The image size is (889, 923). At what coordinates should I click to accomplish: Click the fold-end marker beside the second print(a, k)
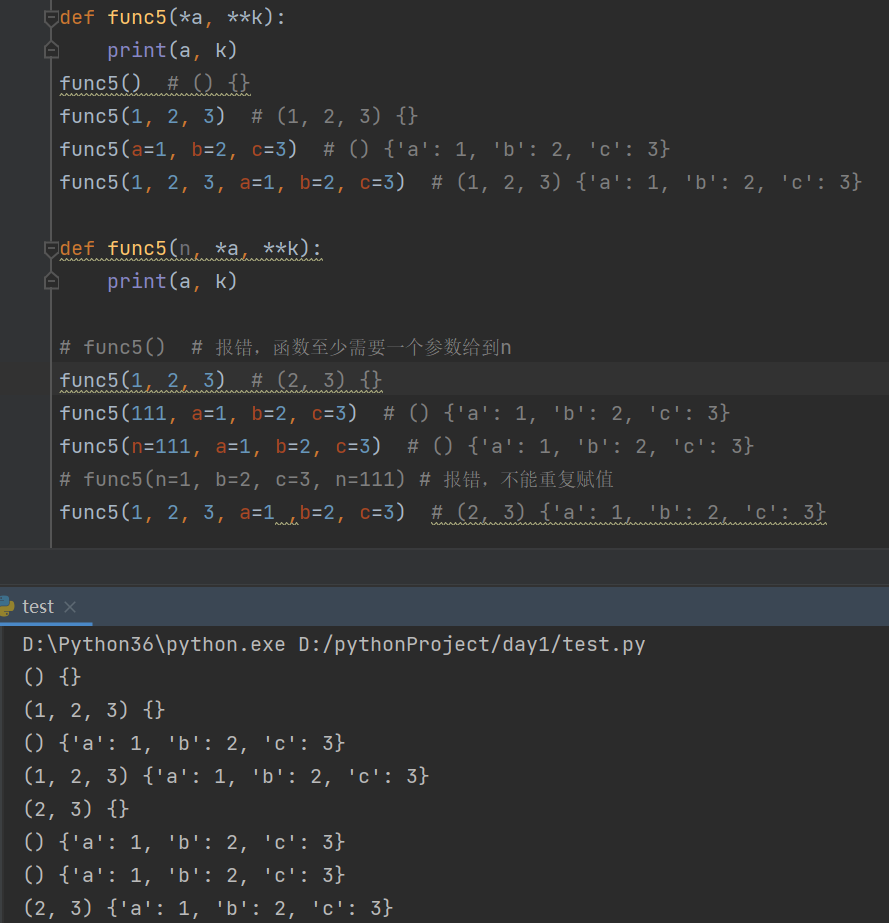[x=51, y=283]
